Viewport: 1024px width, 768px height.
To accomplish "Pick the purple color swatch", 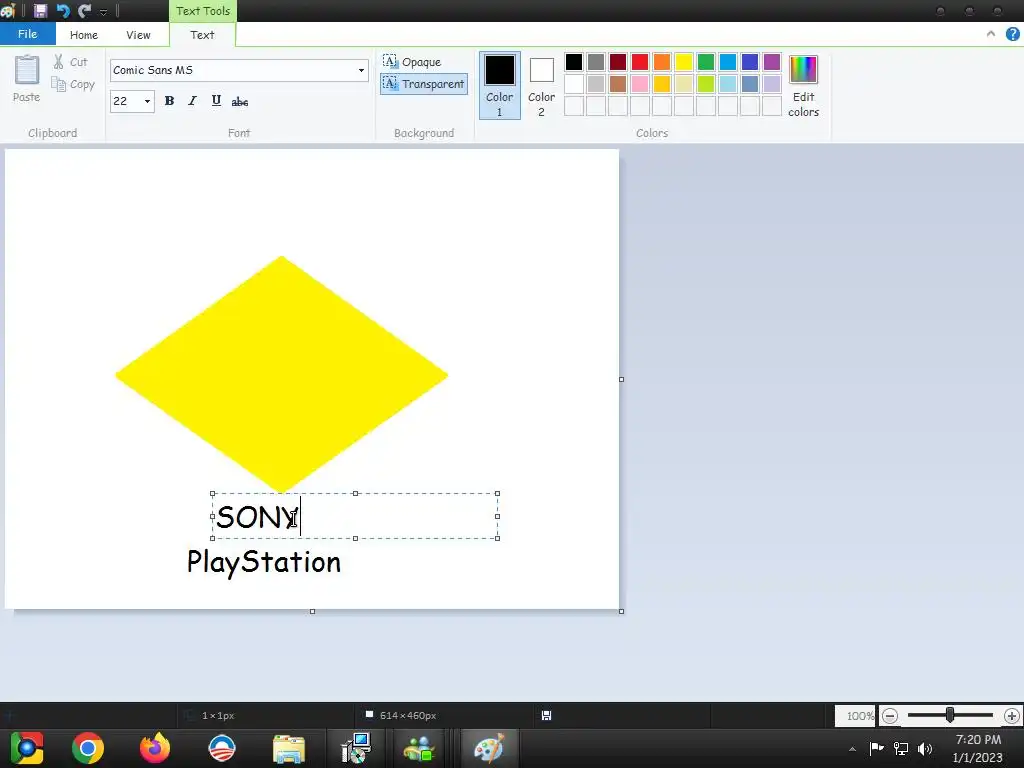I will pos(772,62).
